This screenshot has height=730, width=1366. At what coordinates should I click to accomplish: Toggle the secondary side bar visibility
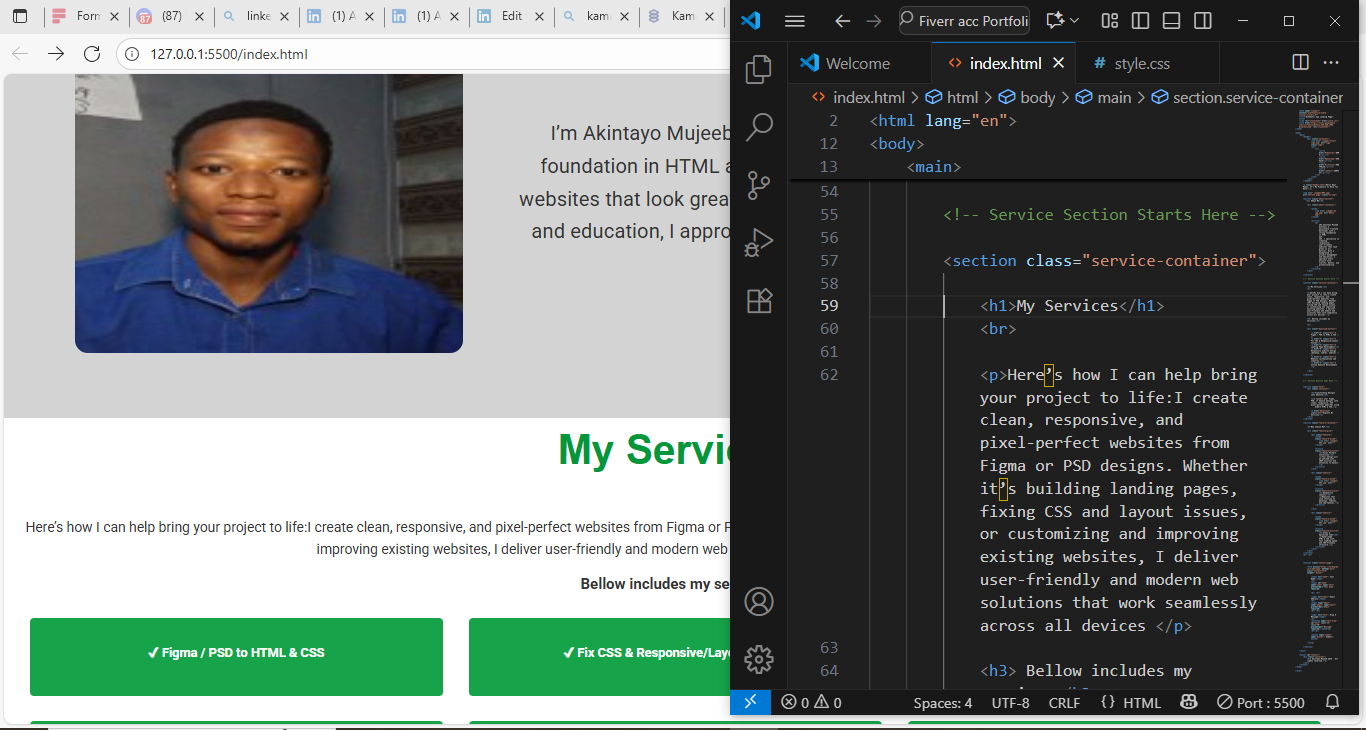[1203, 21]
